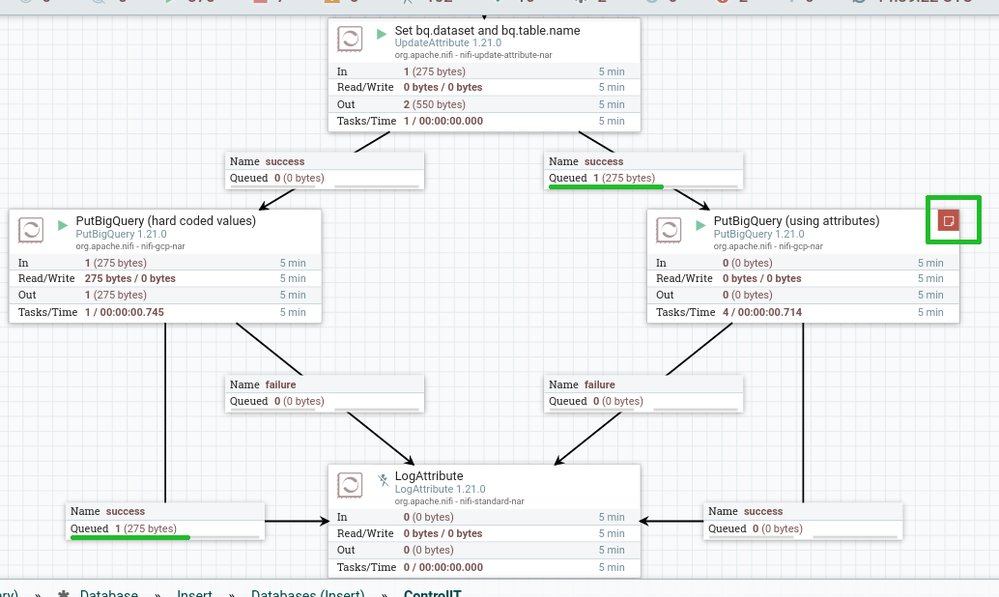Select 'PutBigQuery (hard coded values)' title
Viewport: 999px width, 597px height.
coord(166,220)
